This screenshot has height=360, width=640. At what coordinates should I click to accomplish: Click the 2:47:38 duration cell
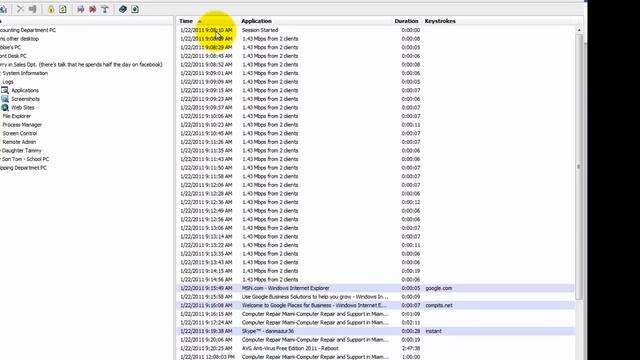411,348
